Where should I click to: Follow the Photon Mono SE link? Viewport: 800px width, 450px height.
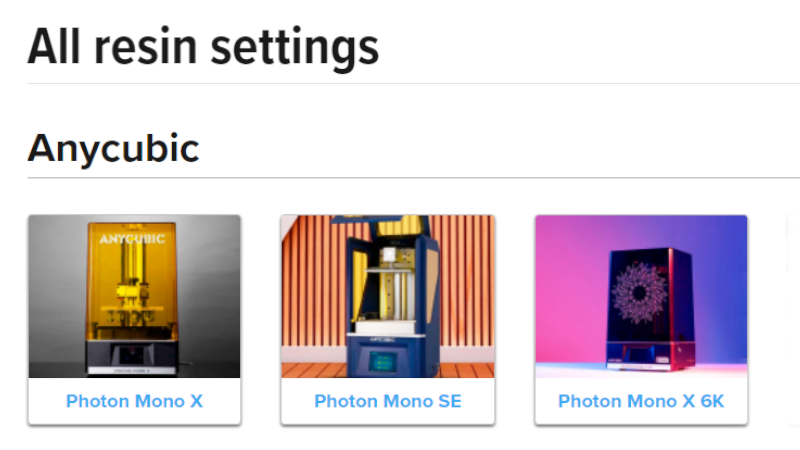click(388, 401)
